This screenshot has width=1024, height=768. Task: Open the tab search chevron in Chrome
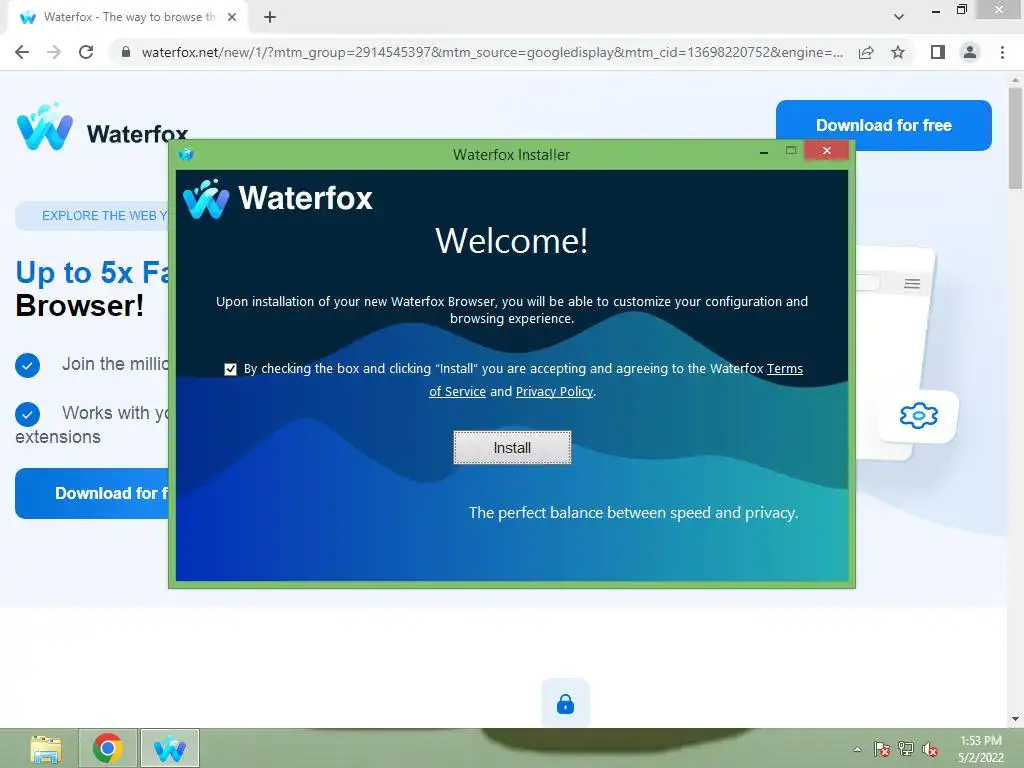pyautogui.click(x=899, y=17)
